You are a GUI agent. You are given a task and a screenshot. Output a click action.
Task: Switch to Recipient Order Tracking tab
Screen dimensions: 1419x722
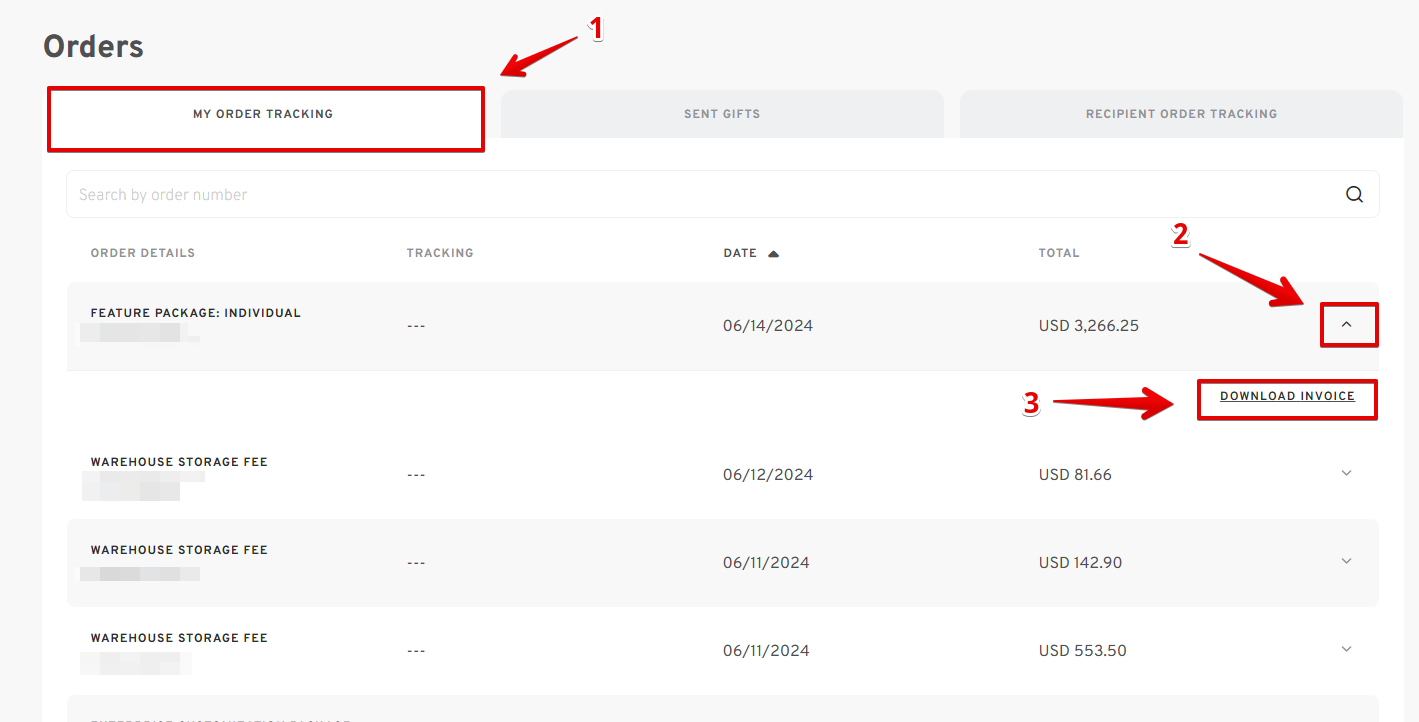(1181, 114)
